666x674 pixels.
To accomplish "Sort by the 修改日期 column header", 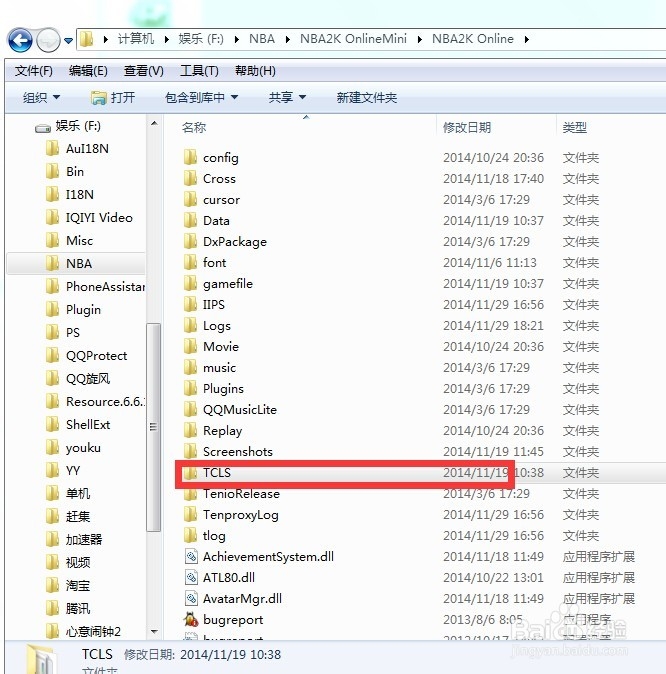I will (467, 128).
